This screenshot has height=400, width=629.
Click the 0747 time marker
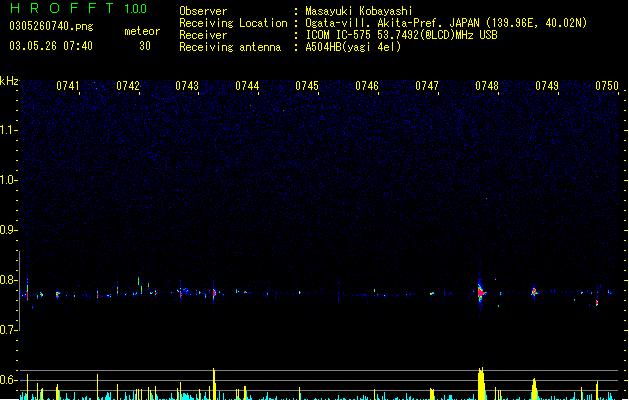coord(426,86)
